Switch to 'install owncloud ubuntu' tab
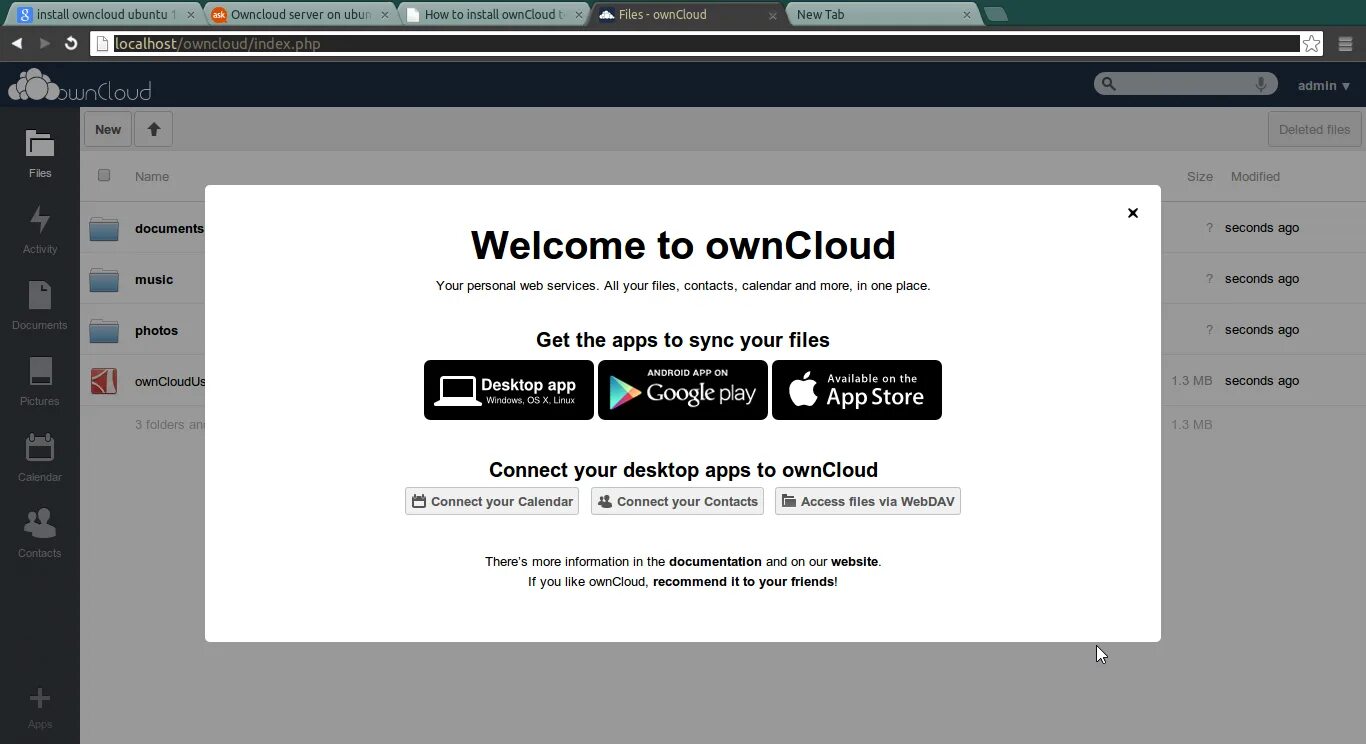Screen dimensions: 1366x744 105,14
